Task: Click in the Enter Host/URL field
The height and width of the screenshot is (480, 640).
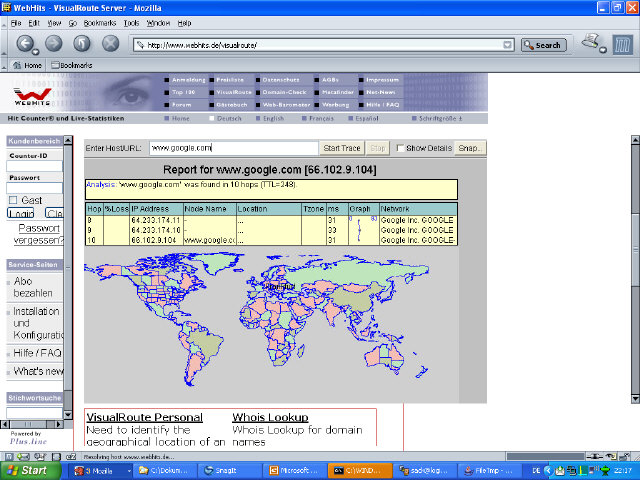Action: [233, 148]
